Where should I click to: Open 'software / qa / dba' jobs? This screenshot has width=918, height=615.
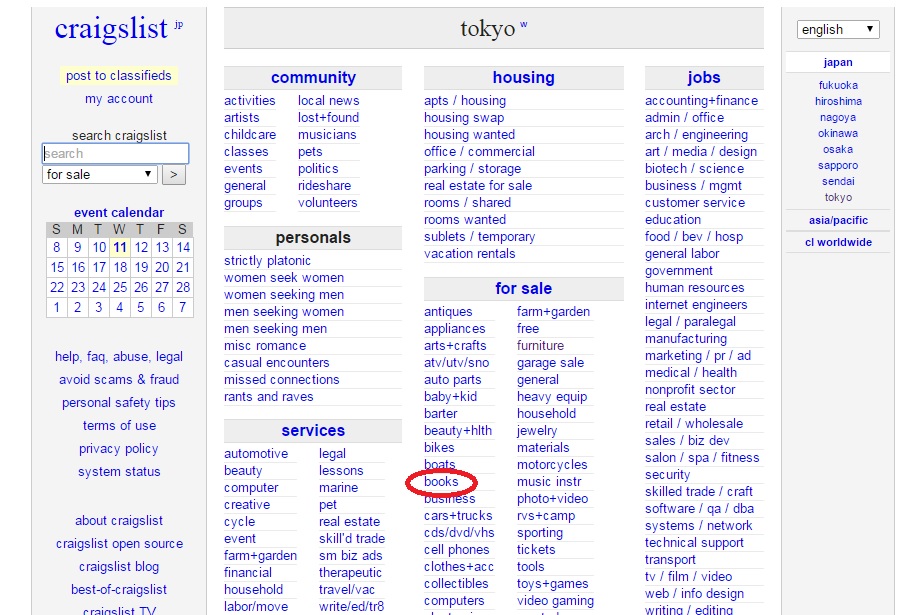699,508
